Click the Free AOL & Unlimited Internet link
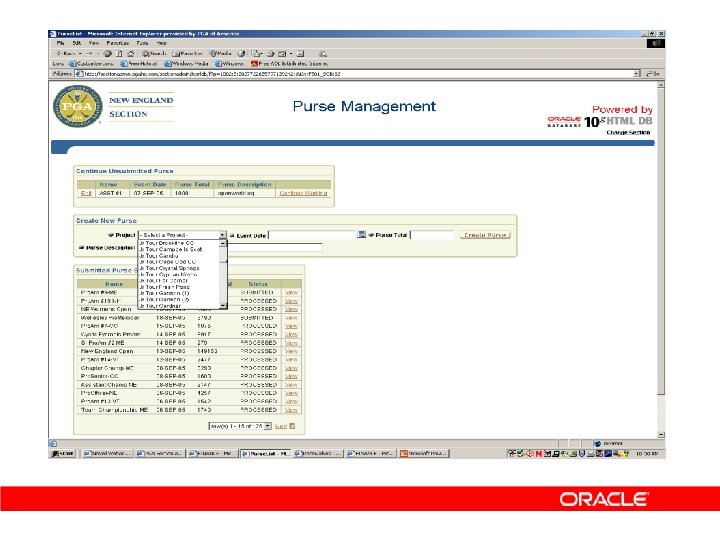This screenshot has height=540, width=720. [x=289, y=64]
